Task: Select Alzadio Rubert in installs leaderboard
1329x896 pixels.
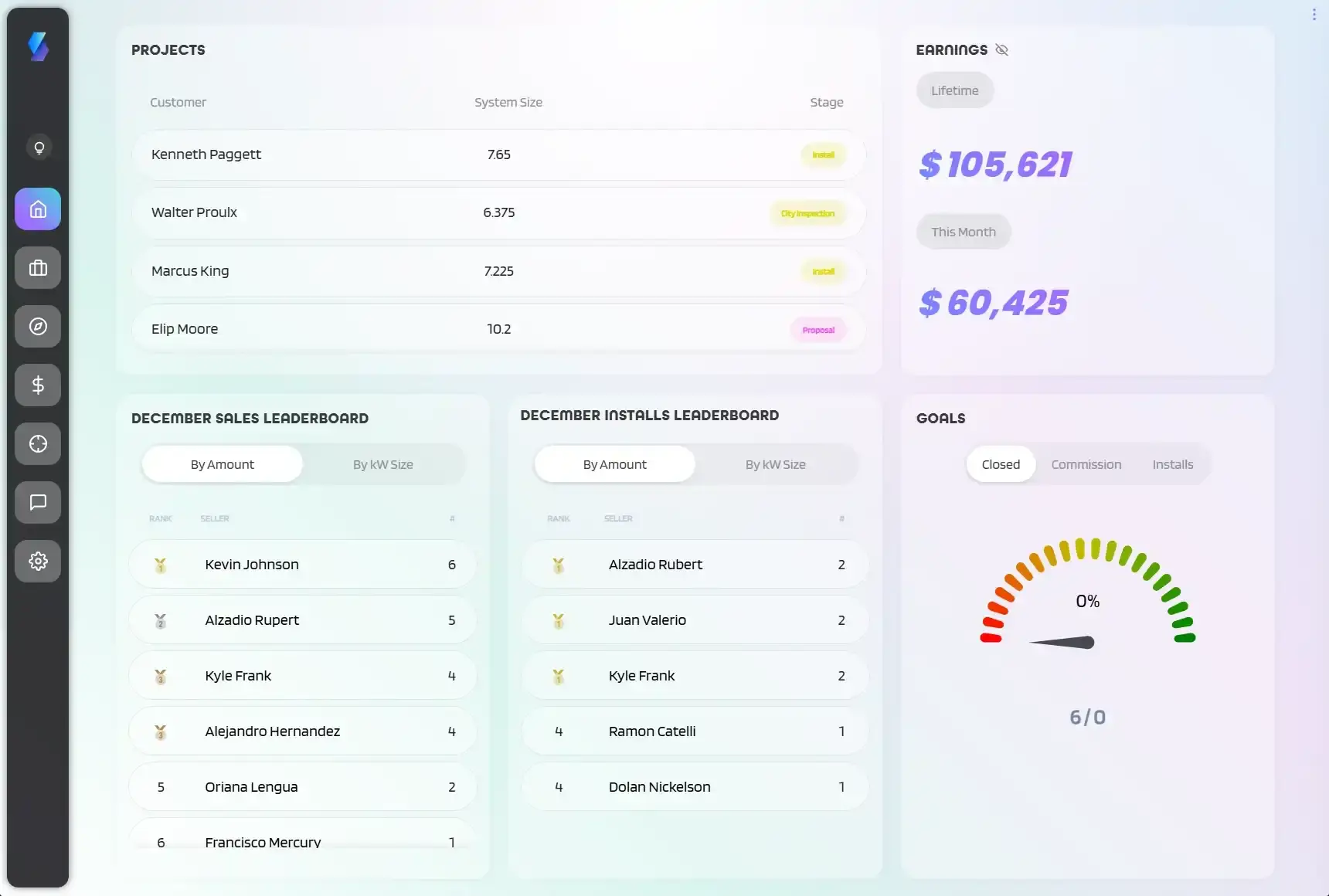Action: pyautogui.click(x=695, y=565)
